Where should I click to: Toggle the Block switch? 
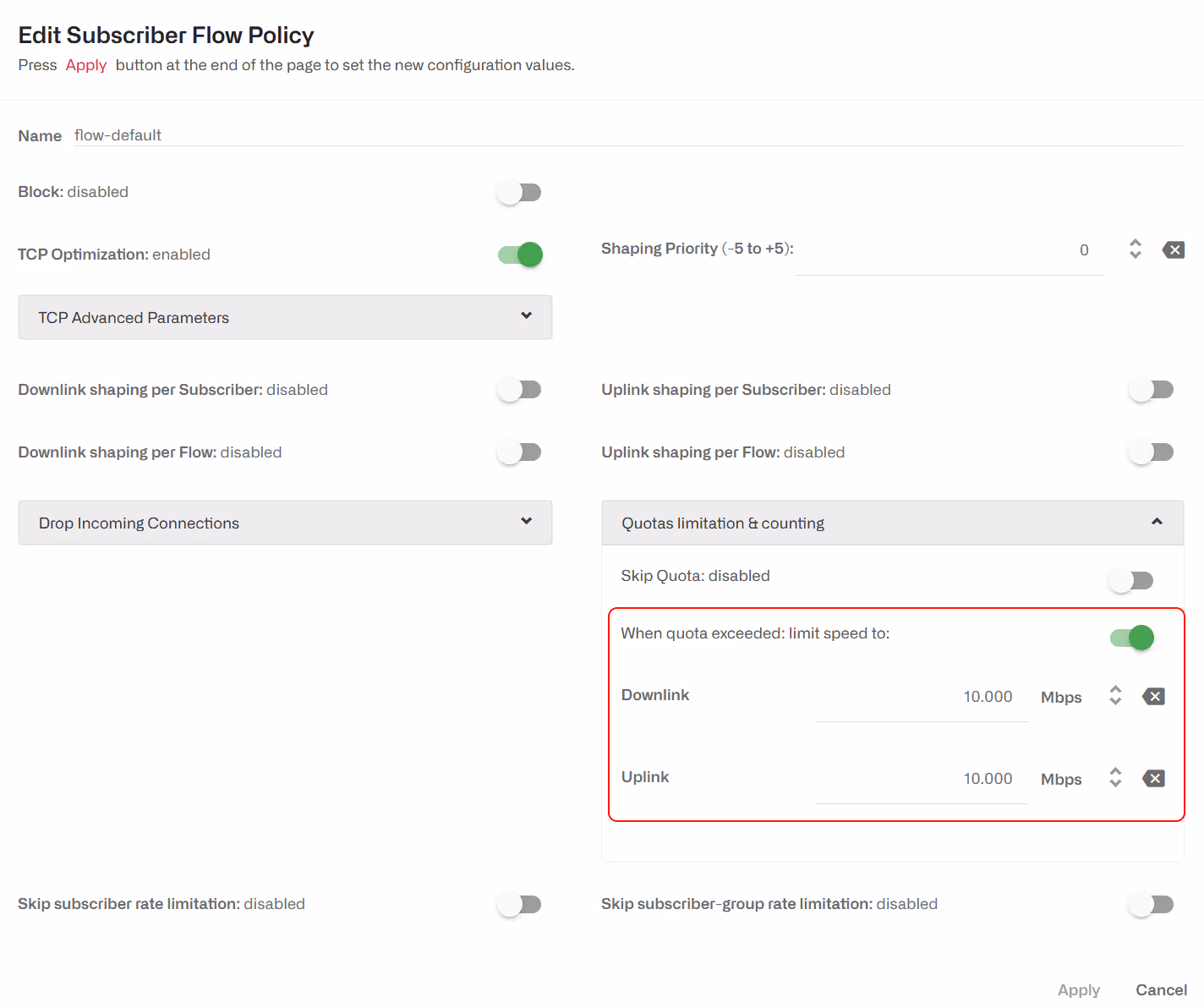[519, 193]
